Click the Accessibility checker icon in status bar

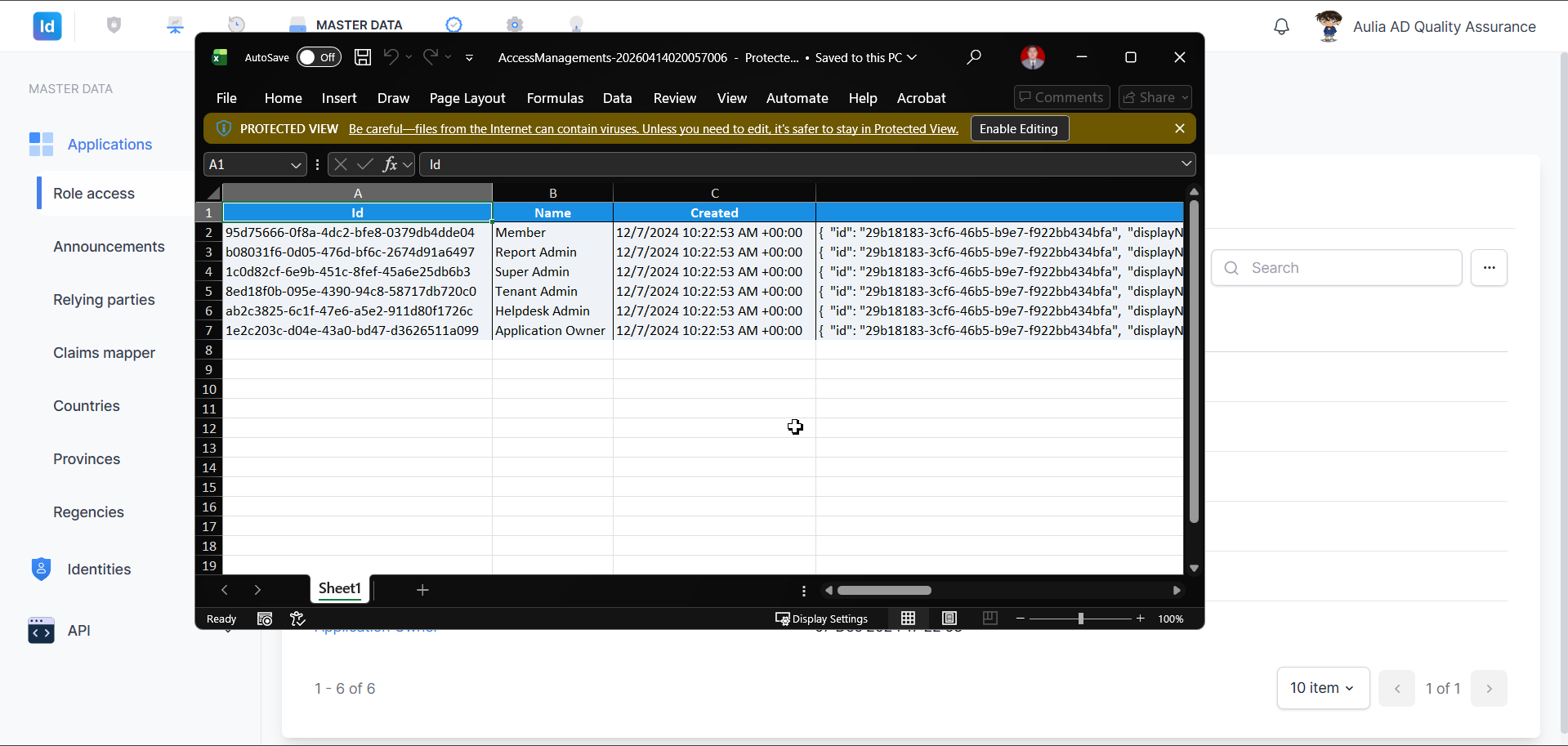click(298, 619)
